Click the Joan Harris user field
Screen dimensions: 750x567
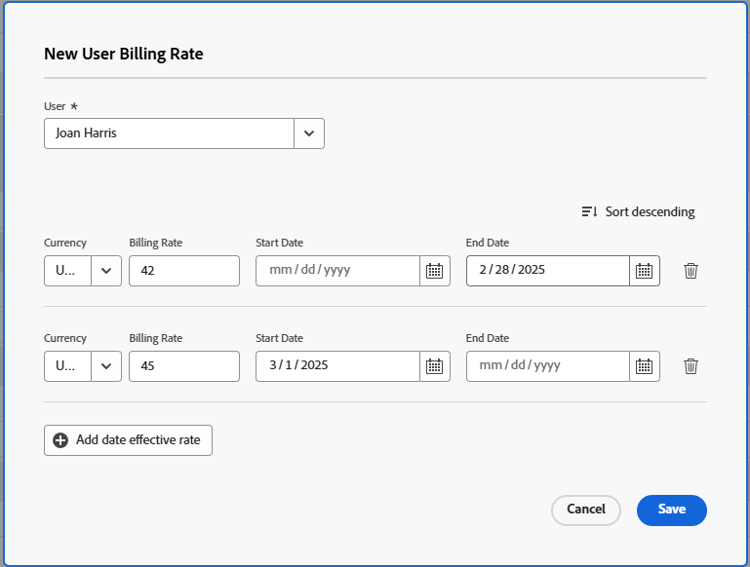point(168,133)
